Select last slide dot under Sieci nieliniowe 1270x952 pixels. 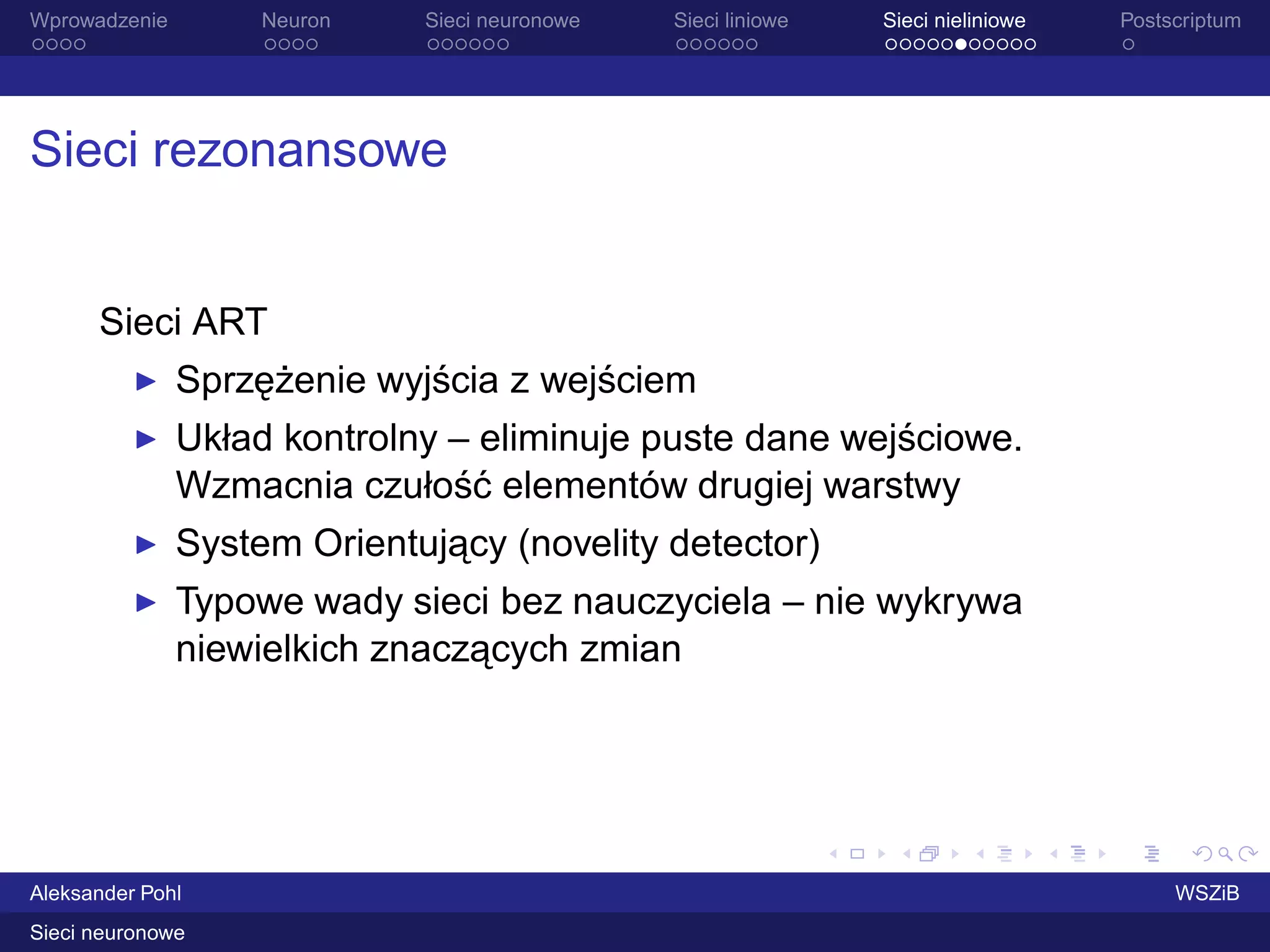[x=1030, y=45]
